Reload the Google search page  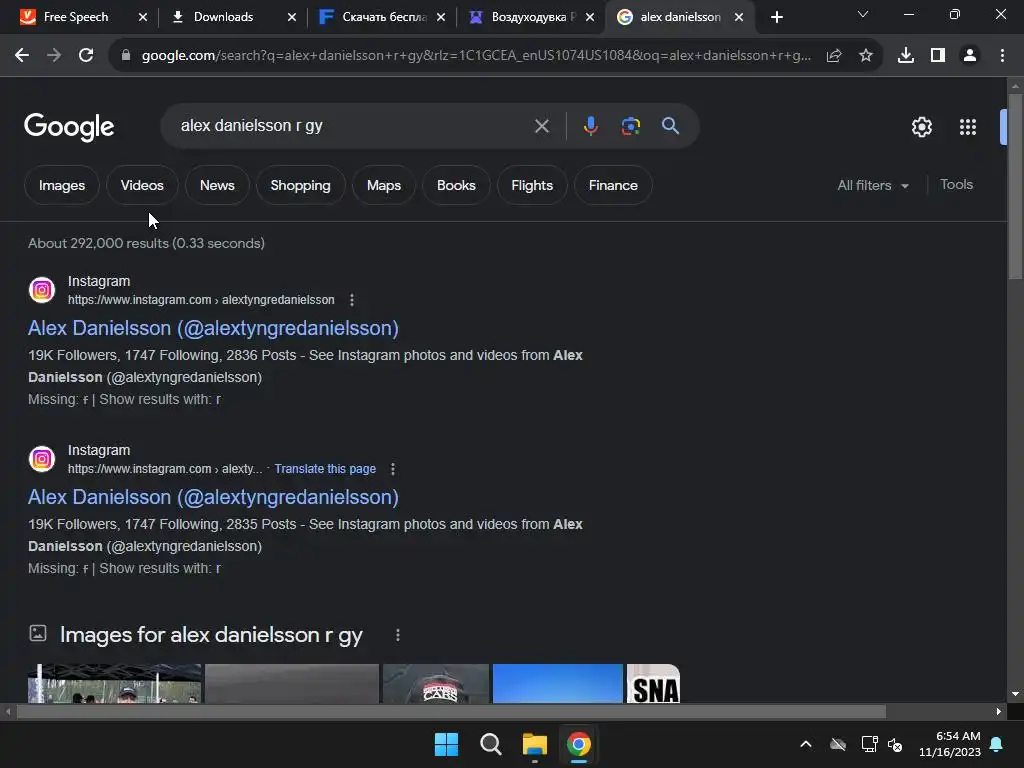coord(86,56)
